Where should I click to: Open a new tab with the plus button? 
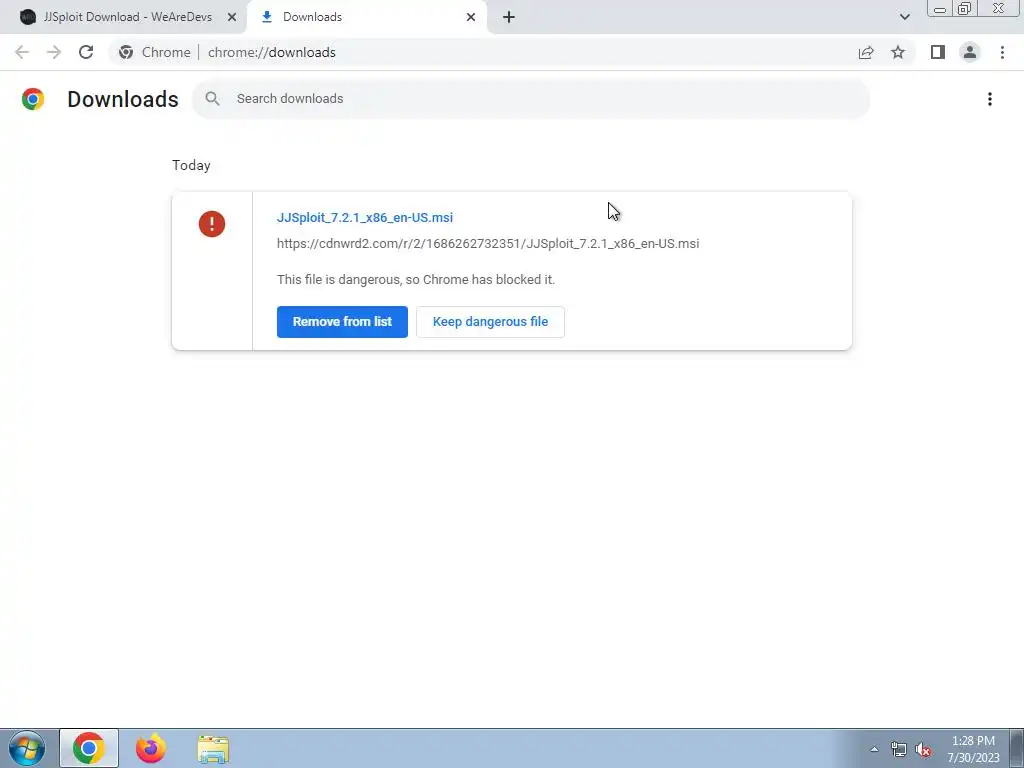(509, 17)
